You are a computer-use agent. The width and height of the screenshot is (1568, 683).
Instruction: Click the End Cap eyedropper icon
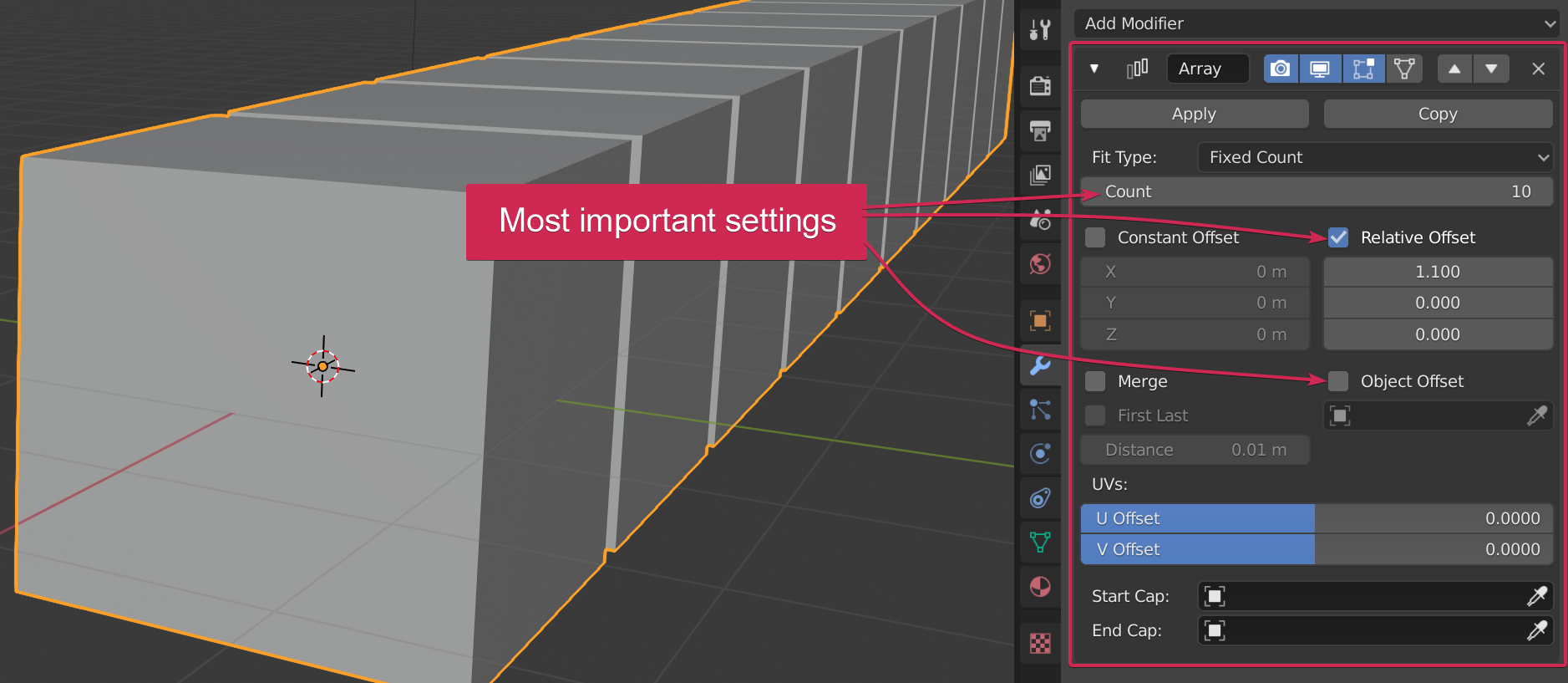point(1537,630)
